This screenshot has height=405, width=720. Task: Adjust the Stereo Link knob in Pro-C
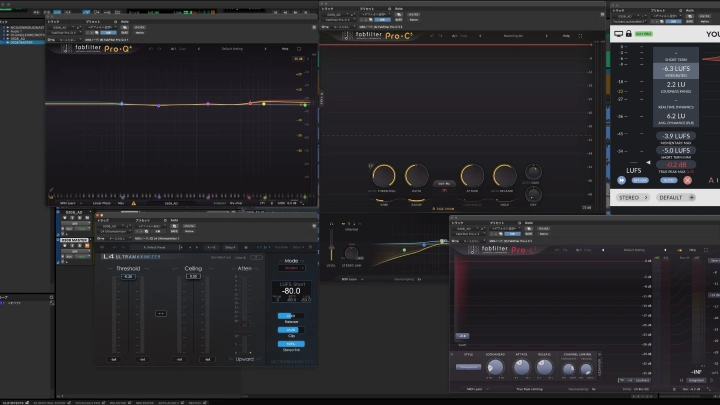pos(351,253)
